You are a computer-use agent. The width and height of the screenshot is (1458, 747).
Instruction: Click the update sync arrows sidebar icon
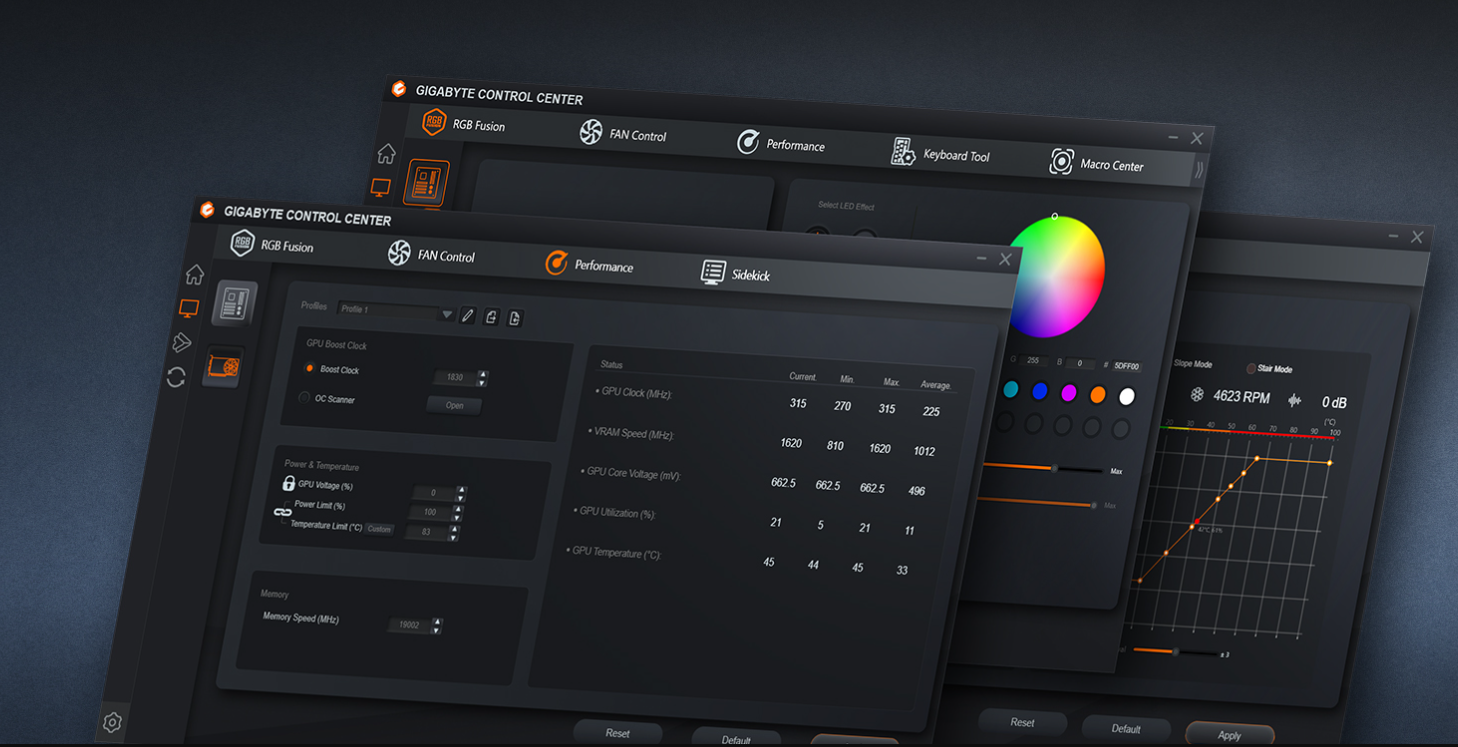176,377
